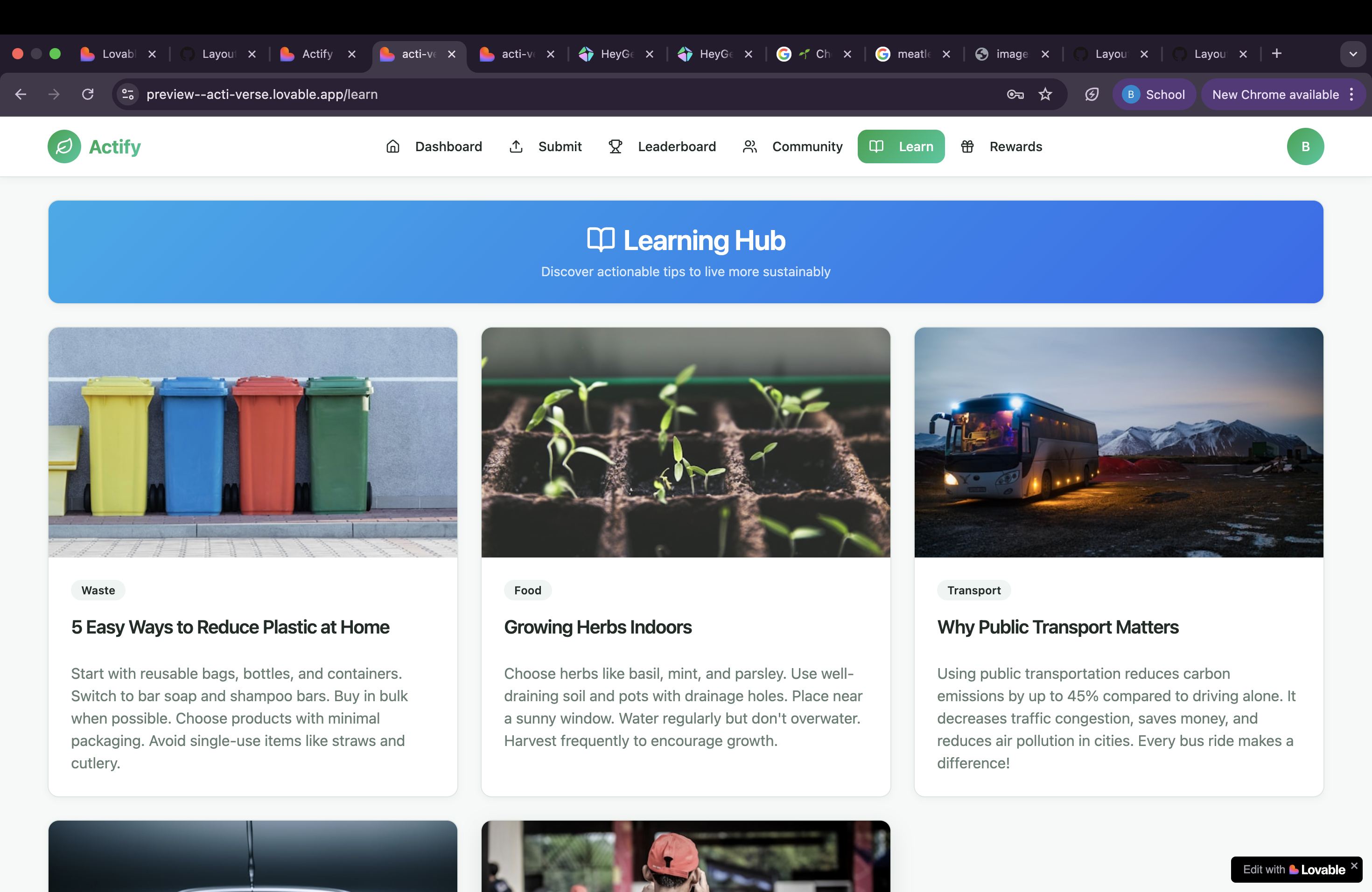
Task: Open the saved passwords key icon
Action: point(1015,94)
